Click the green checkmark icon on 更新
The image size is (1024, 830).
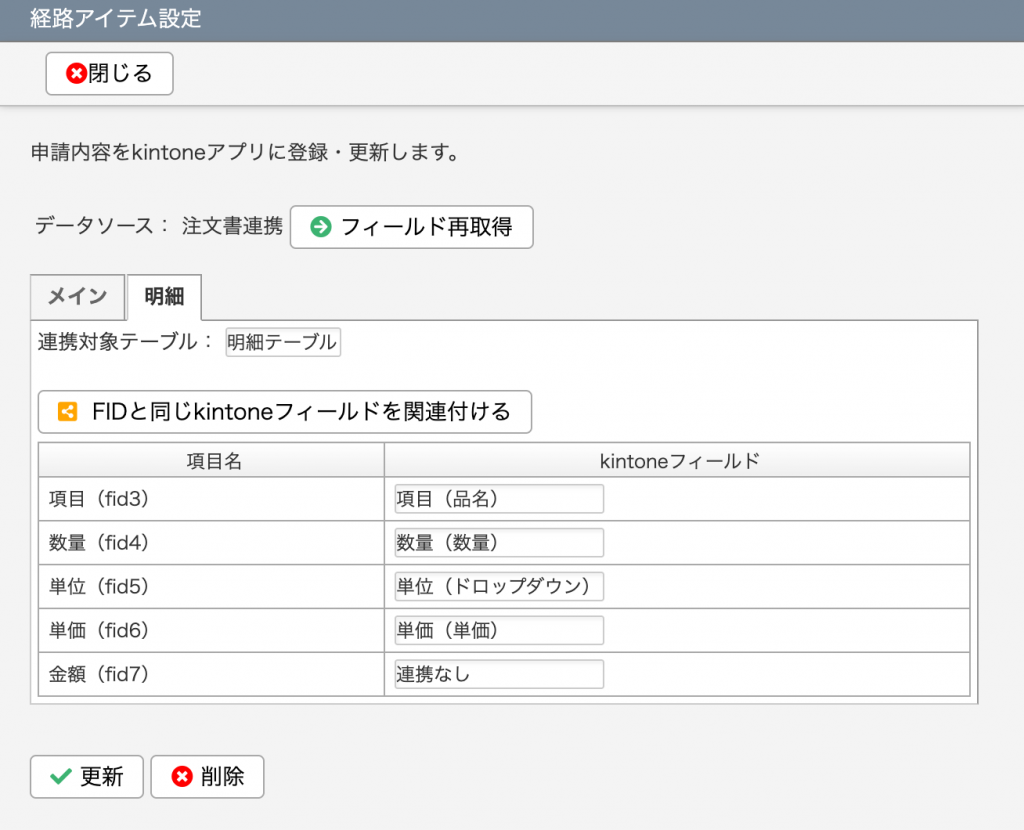[61, 776]
